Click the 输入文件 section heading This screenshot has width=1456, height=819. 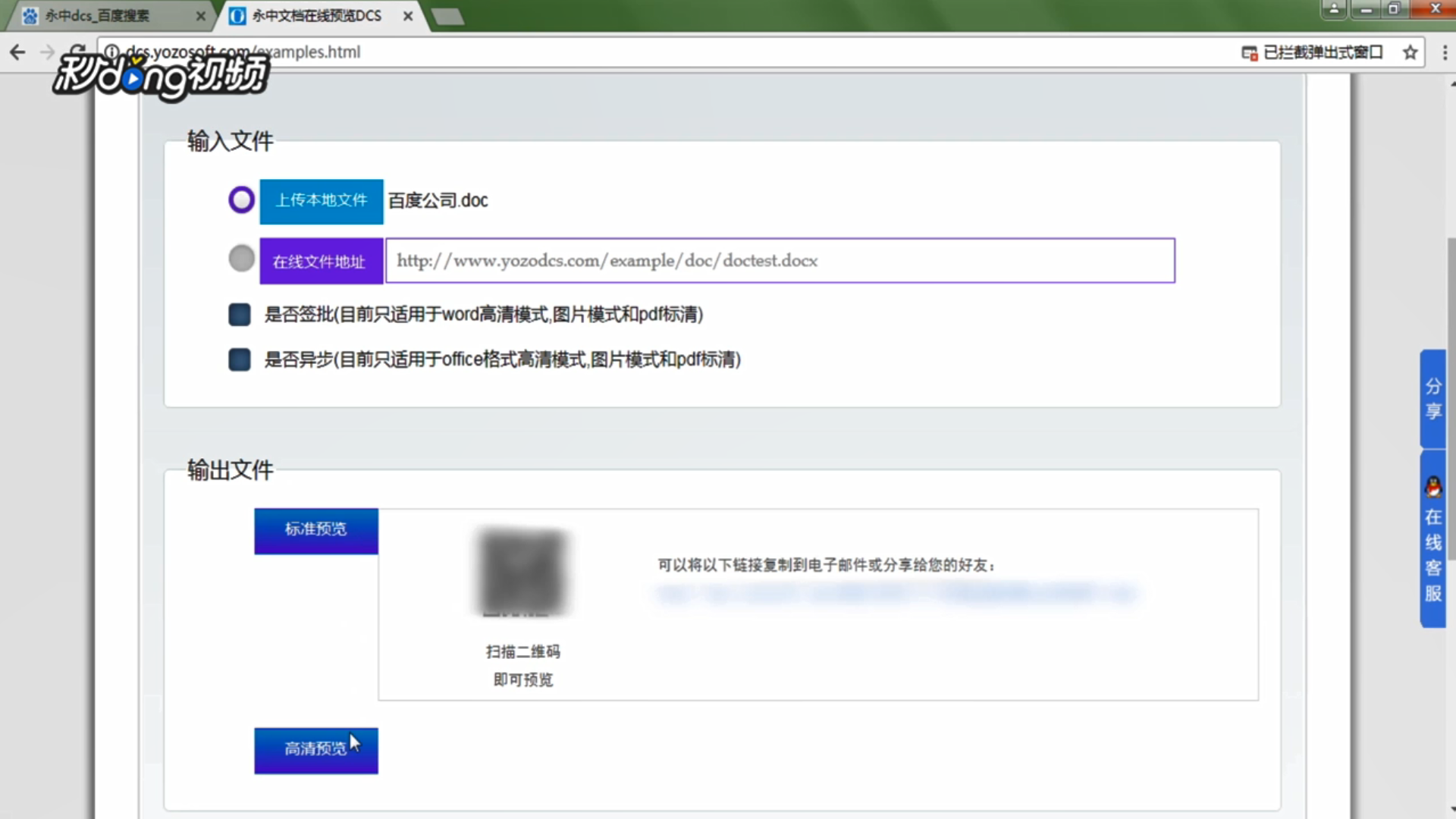coord(231,141)
